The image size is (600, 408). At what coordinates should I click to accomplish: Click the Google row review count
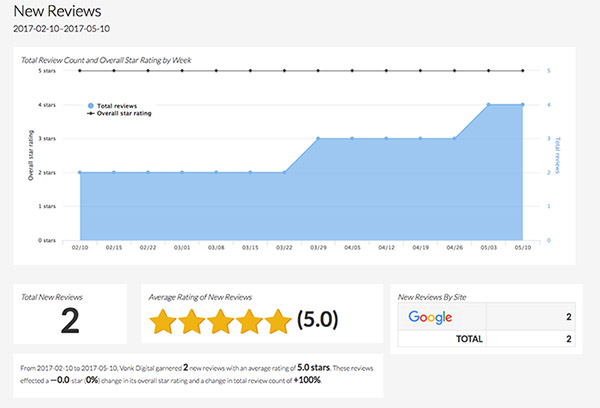569,317
